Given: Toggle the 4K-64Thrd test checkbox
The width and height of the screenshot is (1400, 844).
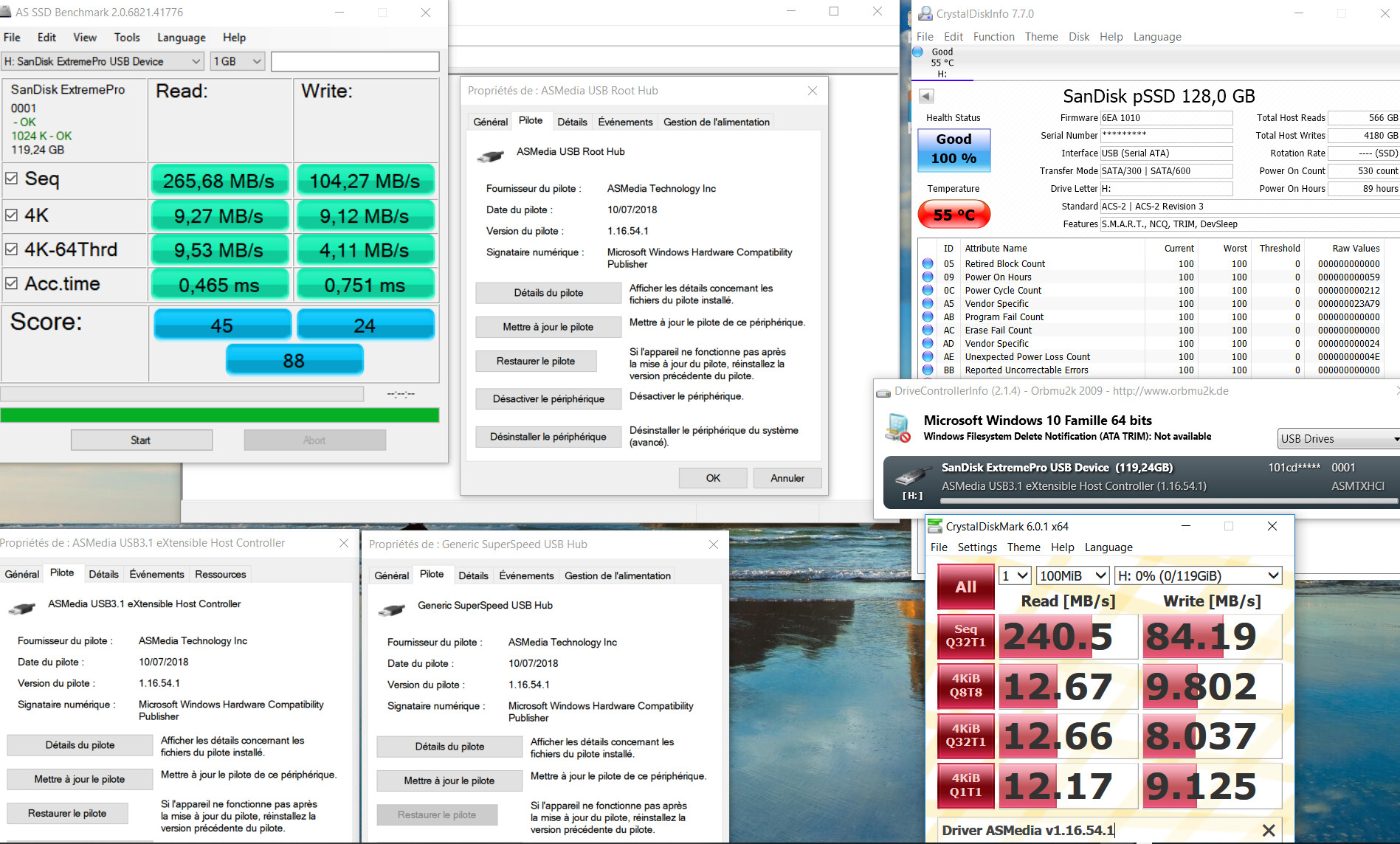Looking at the screenshot, I should point(11,249).
